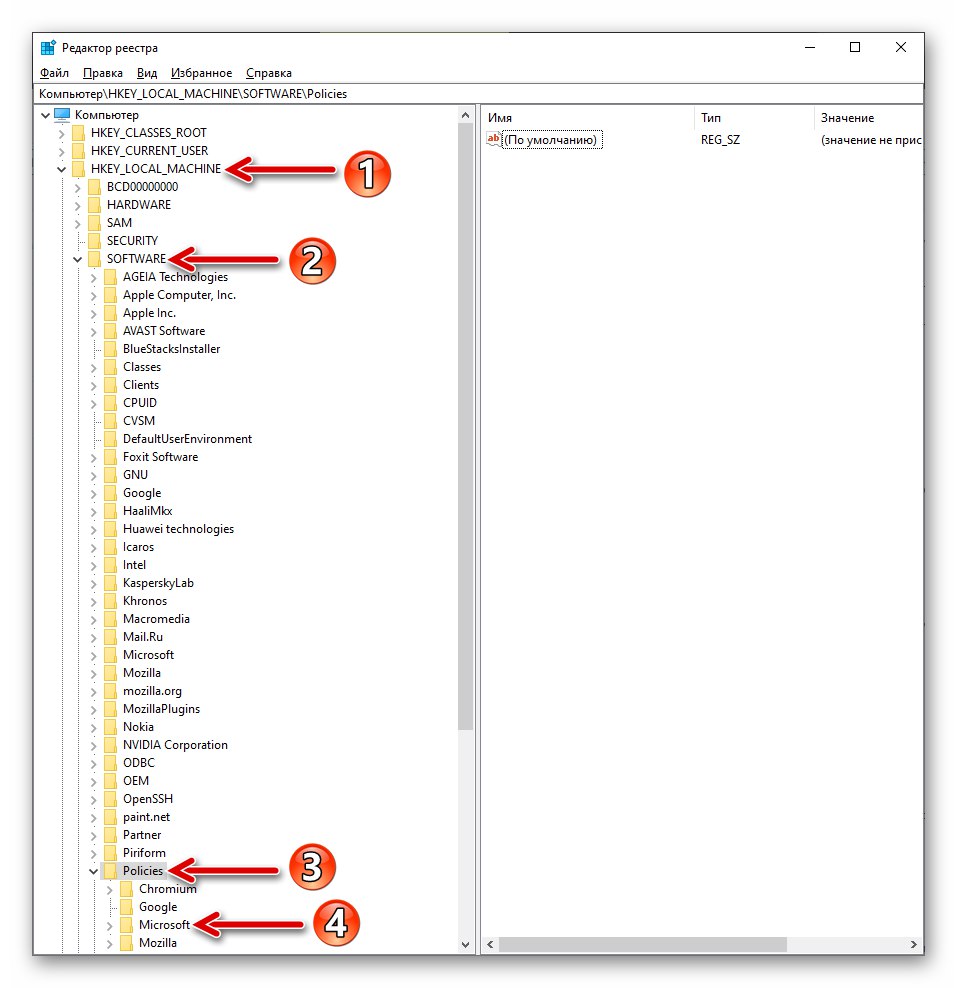Click the folder icon next to SECURITY
Viewport: 957px width, 988px height.
[x=95, y=241]
